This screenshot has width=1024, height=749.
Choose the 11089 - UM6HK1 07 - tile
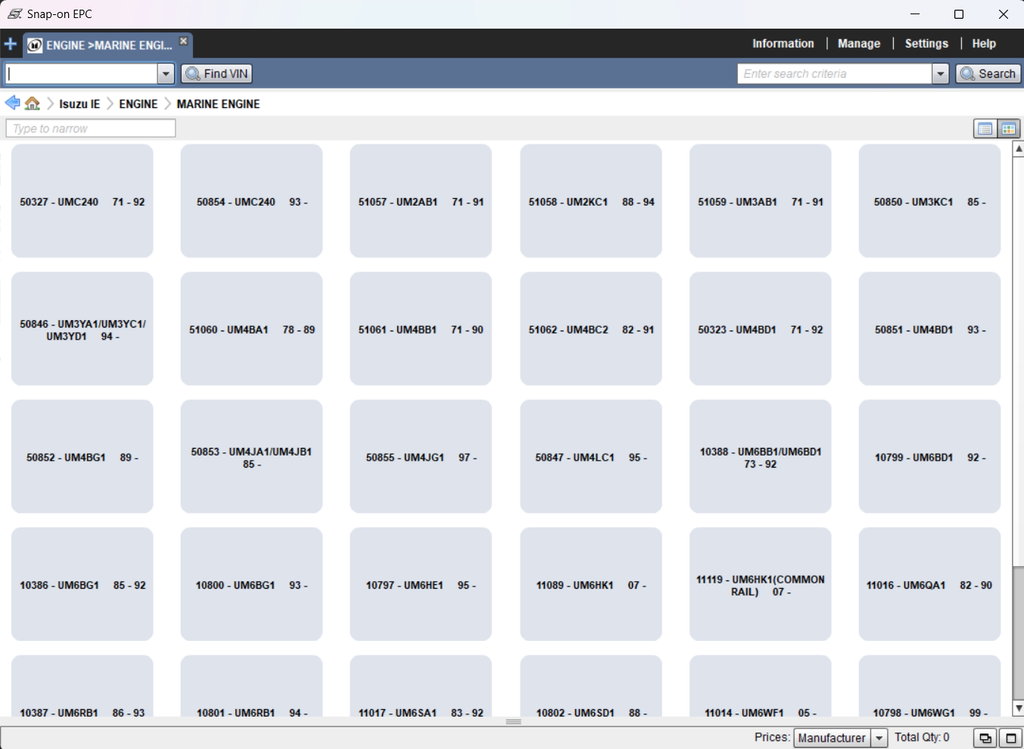point(591,584)
